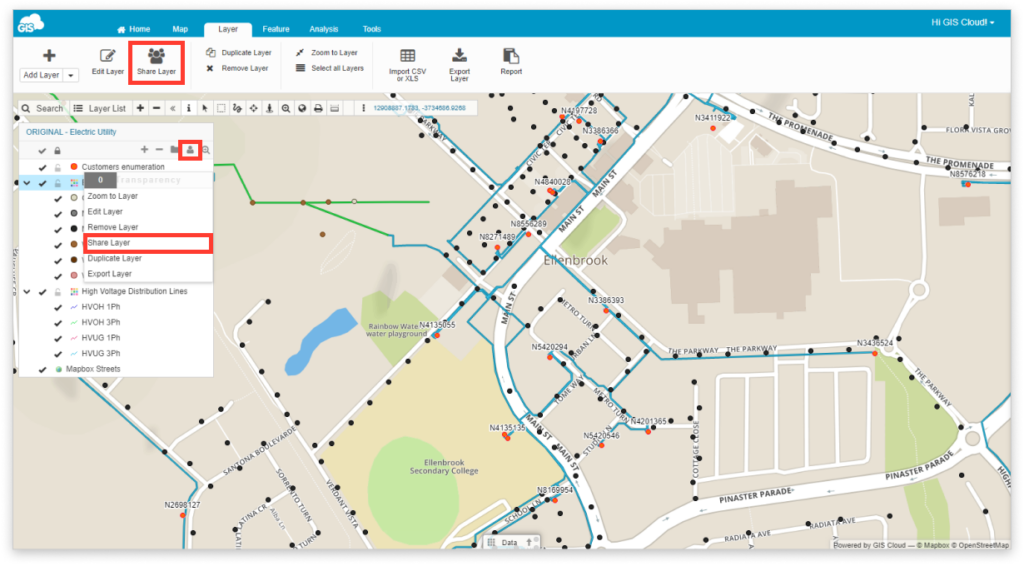Choose Edit Layer from context menu
Image resolution: width=1024 pixels, height=566 pixels.
pos(105,212)
